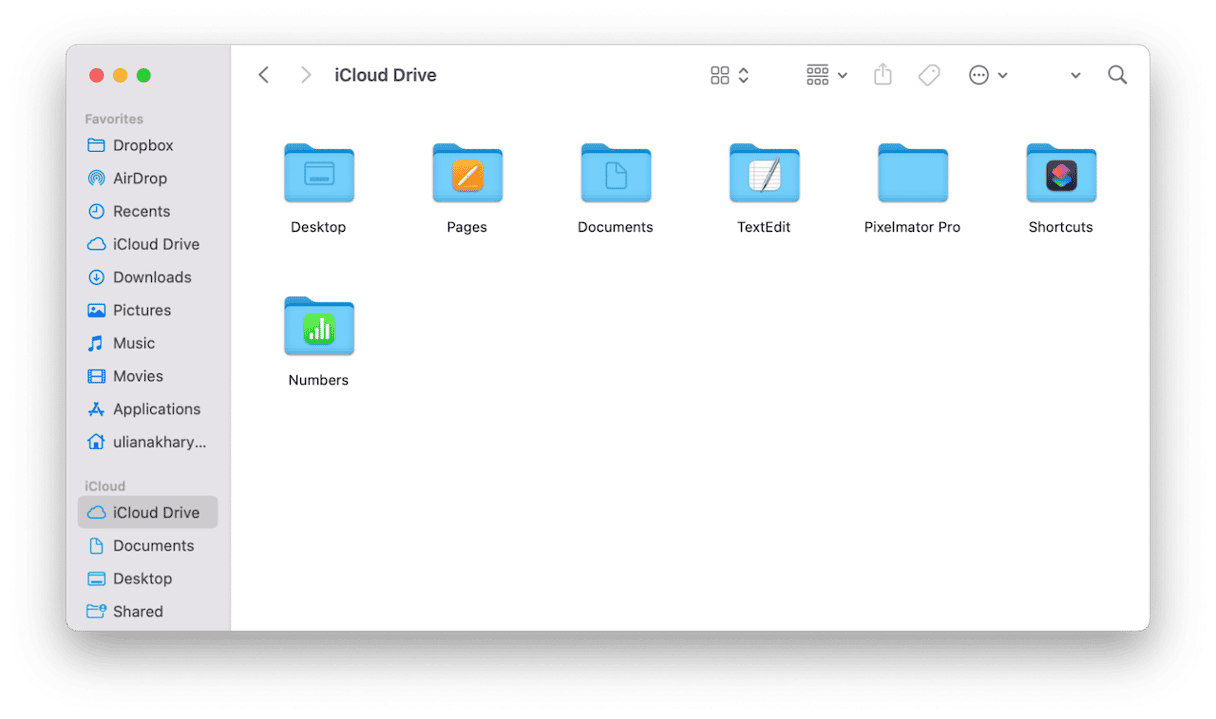Start a search with the magnifier icon

click(x=1117, y=75)
